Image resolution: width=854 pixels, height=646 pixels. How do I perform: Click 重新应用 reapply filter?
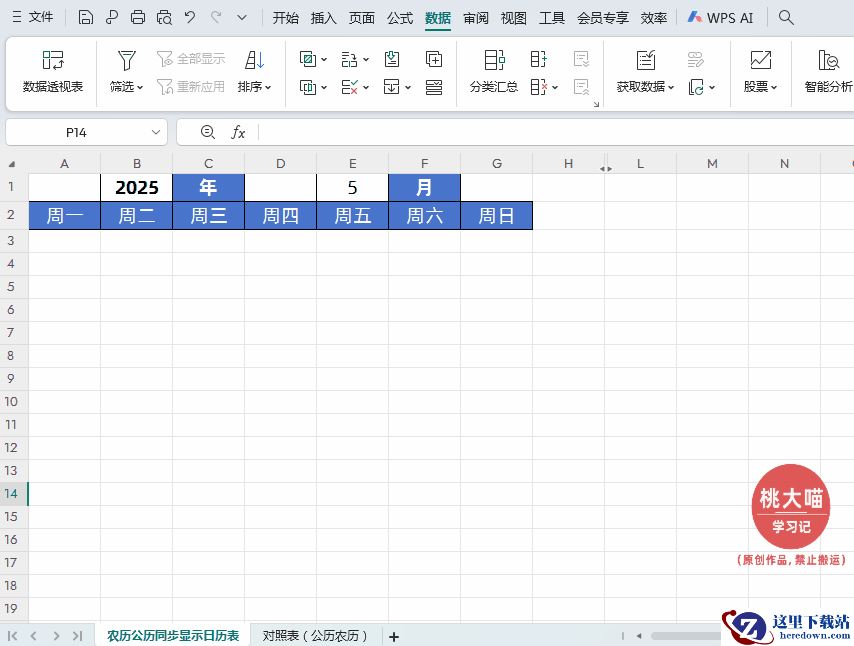tap(191, 87)
